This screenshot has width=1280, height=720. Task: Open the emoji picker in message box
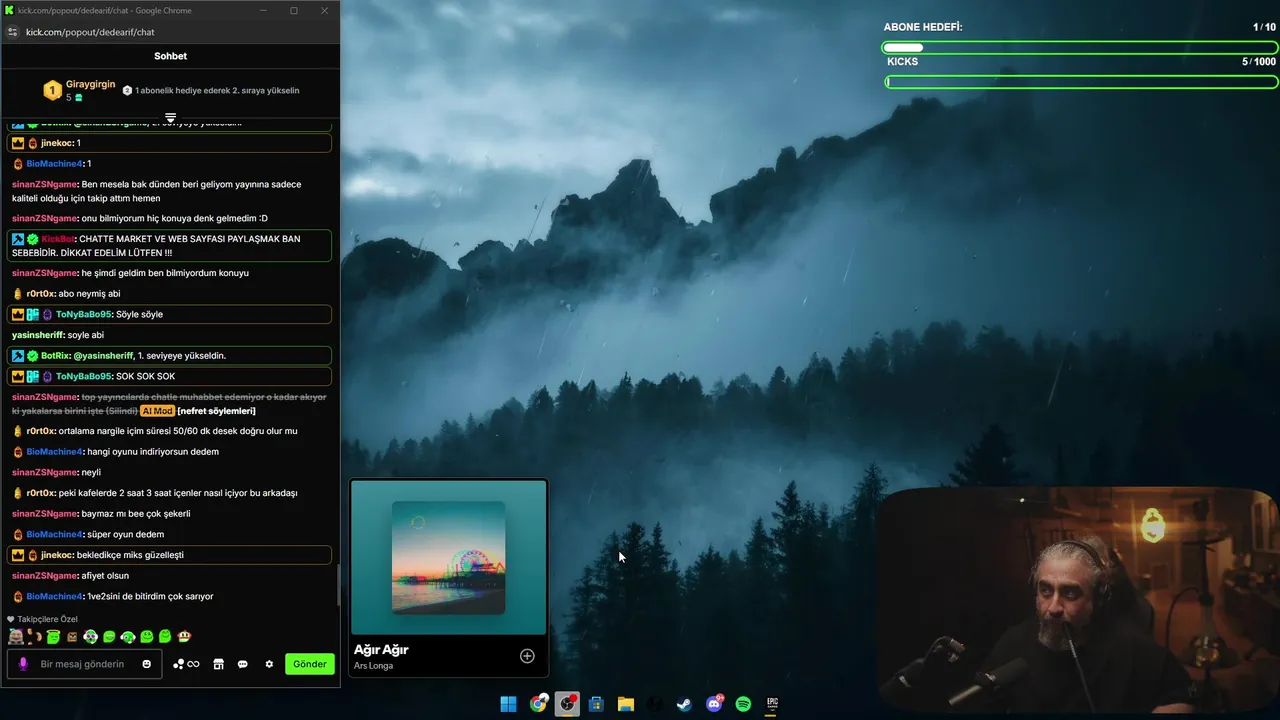(147, 664)
